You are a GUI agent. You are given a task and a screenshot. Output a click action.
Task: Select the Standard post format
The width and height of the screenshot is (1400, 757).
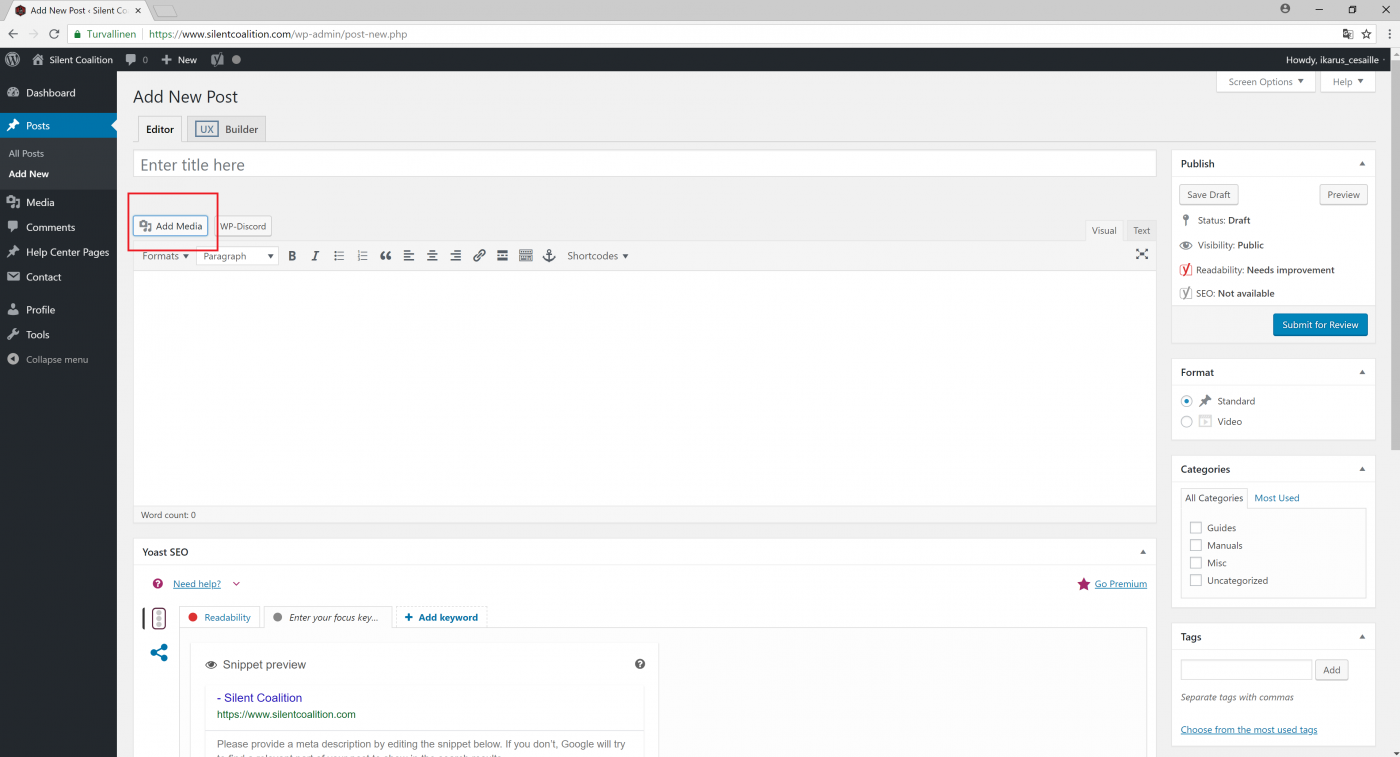[x=1187, y=401]
